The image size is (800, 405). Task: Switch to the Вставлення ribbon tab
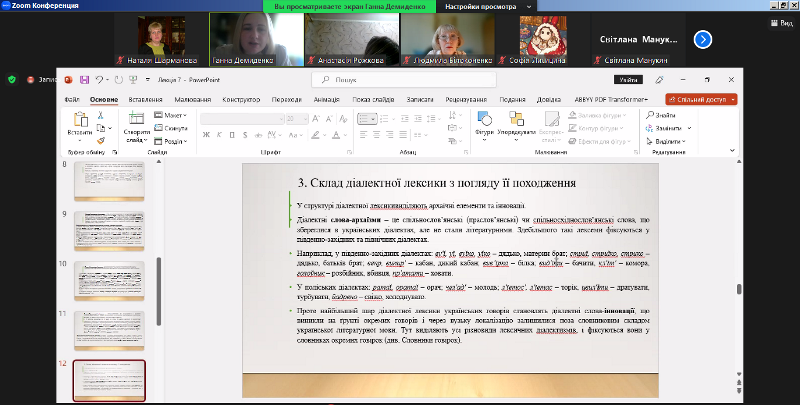(146, 99)
